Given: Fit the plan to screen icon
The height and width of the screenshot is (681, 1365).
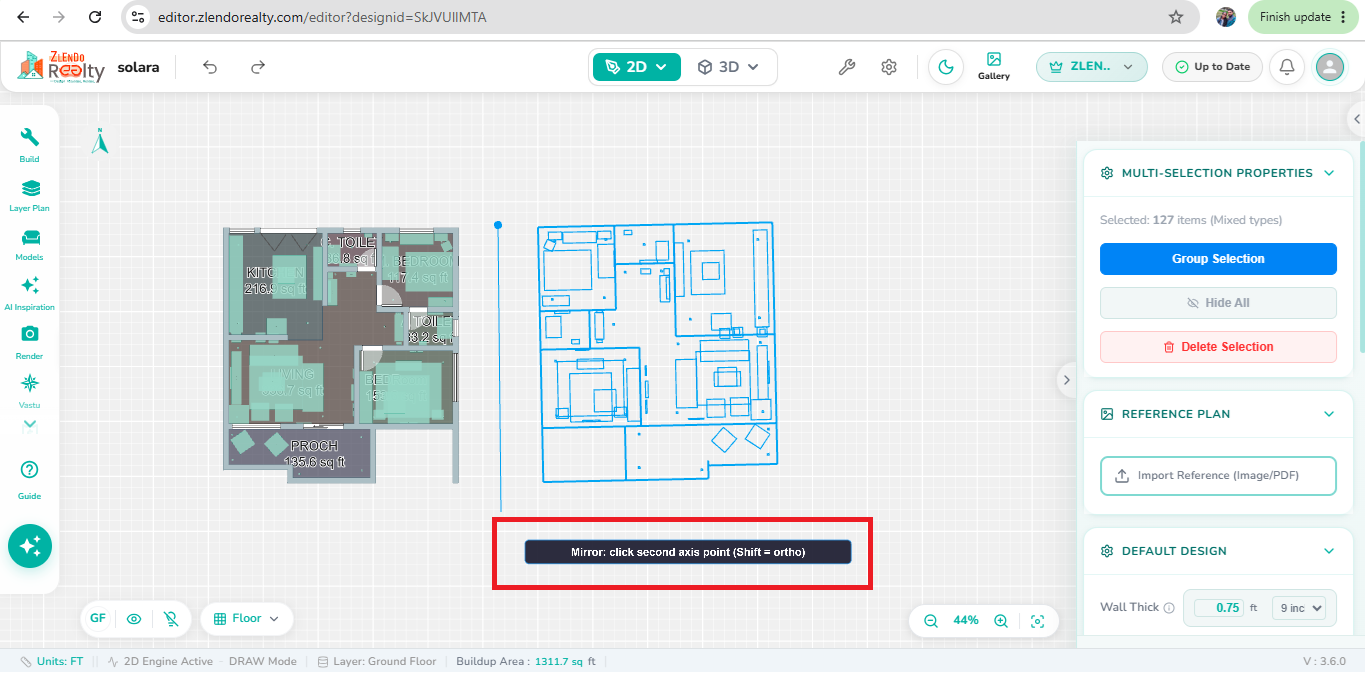Looking at the screenshot, I should click(x=1038, y=621).
